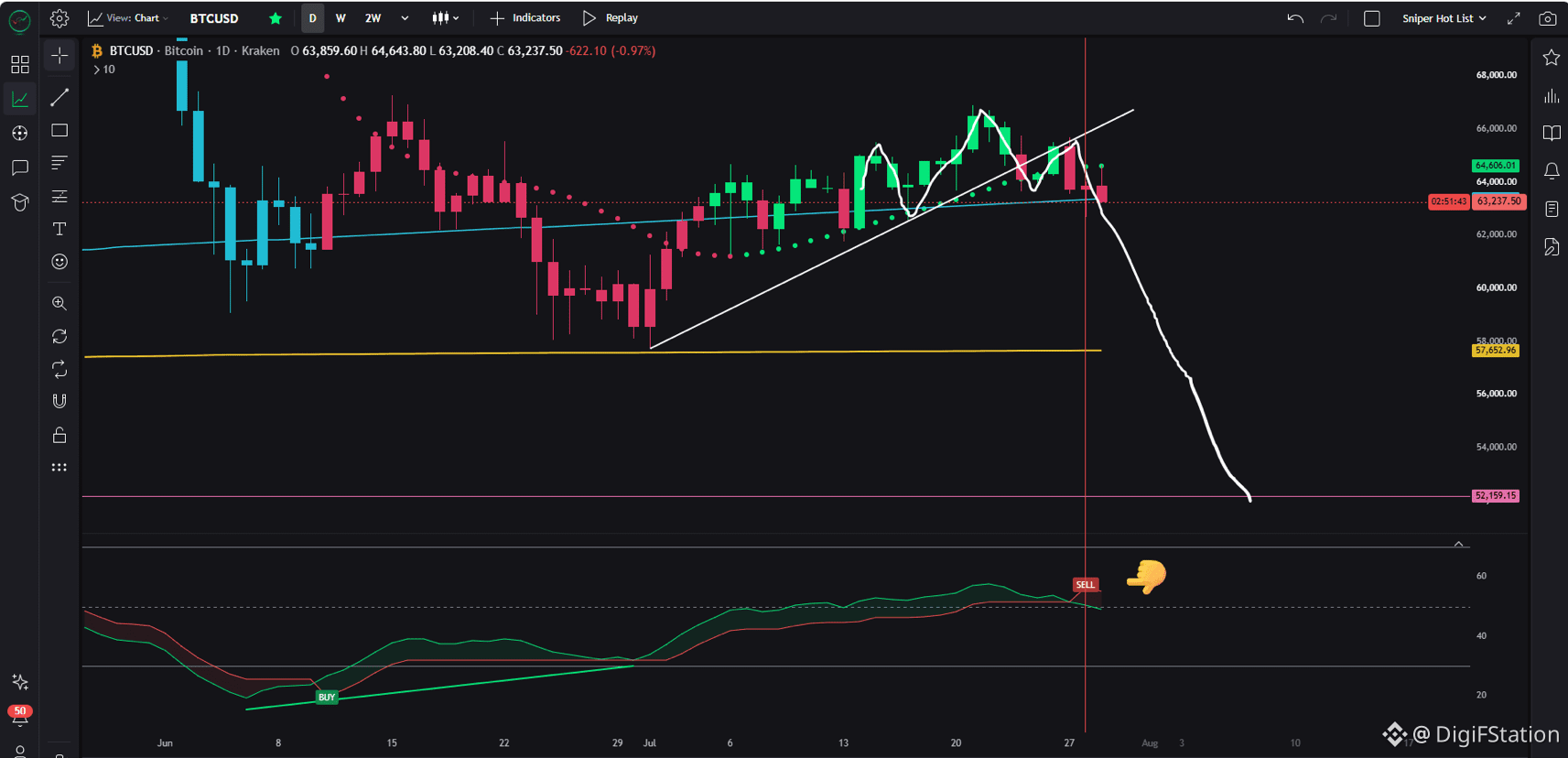Image resolution: width=1568 pixels, height=758 pixels.
Task: Start bar Replay mode
Action: tap(611, 18)
